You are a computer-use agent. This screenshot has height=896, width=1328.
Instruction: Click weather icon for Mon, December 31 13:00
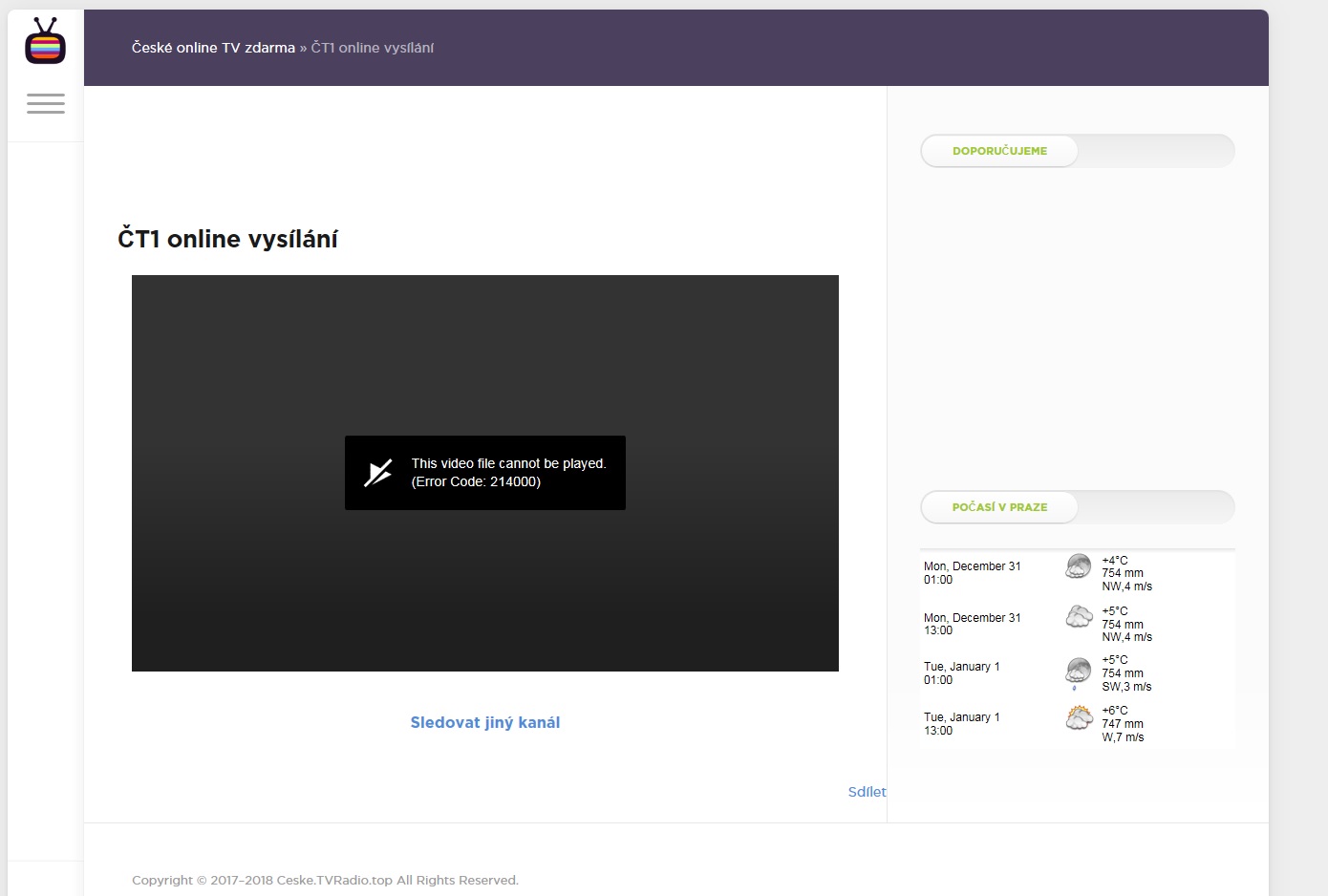pyautogui.click(x=1079, y=617)
